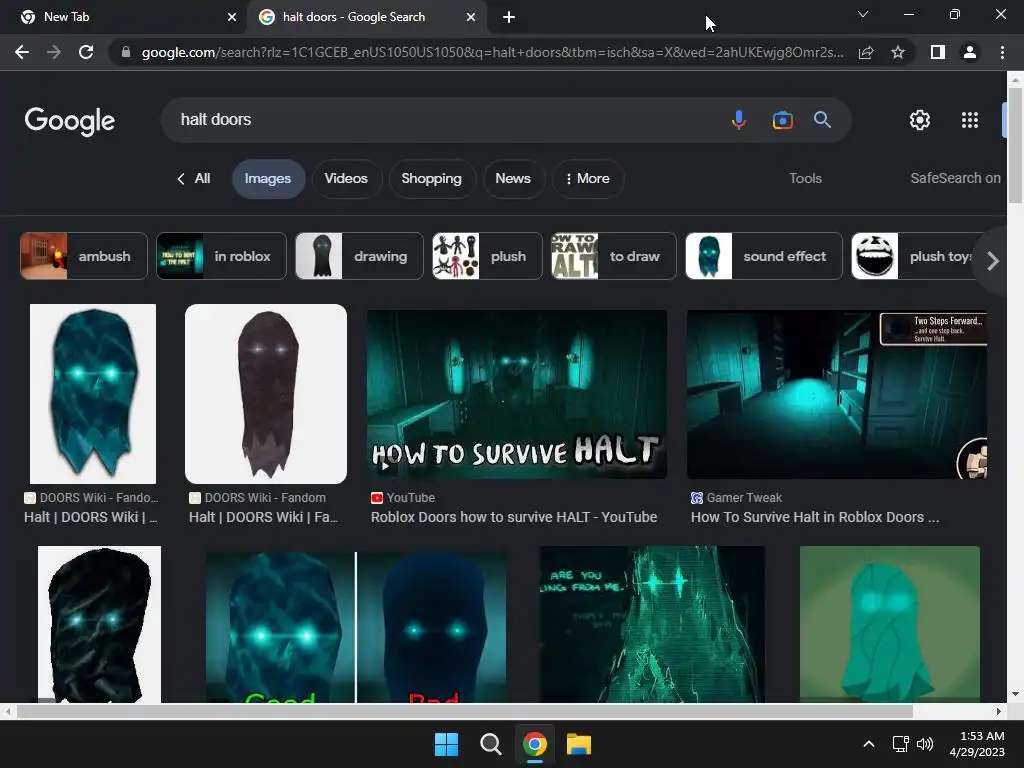The image size is (1024, 768).
Task: Click the horizontal page scrollbar
Action: tap(465, 711)
